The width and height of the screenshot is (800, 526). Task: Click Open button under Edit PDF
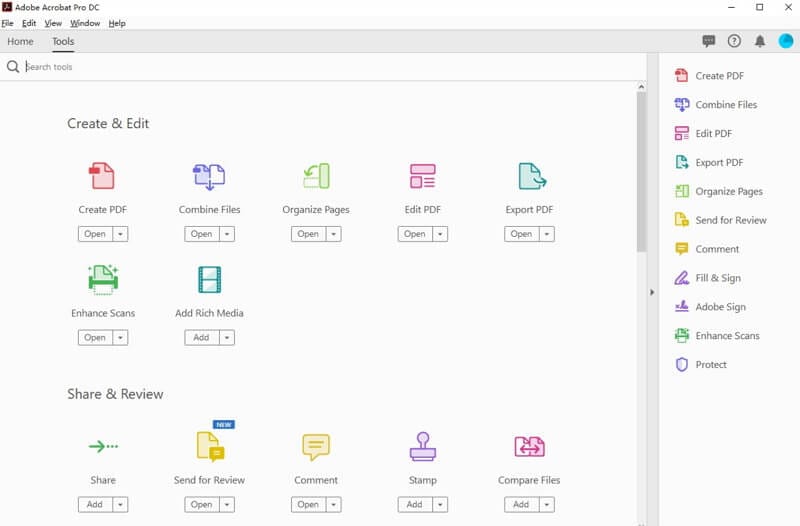coord(415,234)
